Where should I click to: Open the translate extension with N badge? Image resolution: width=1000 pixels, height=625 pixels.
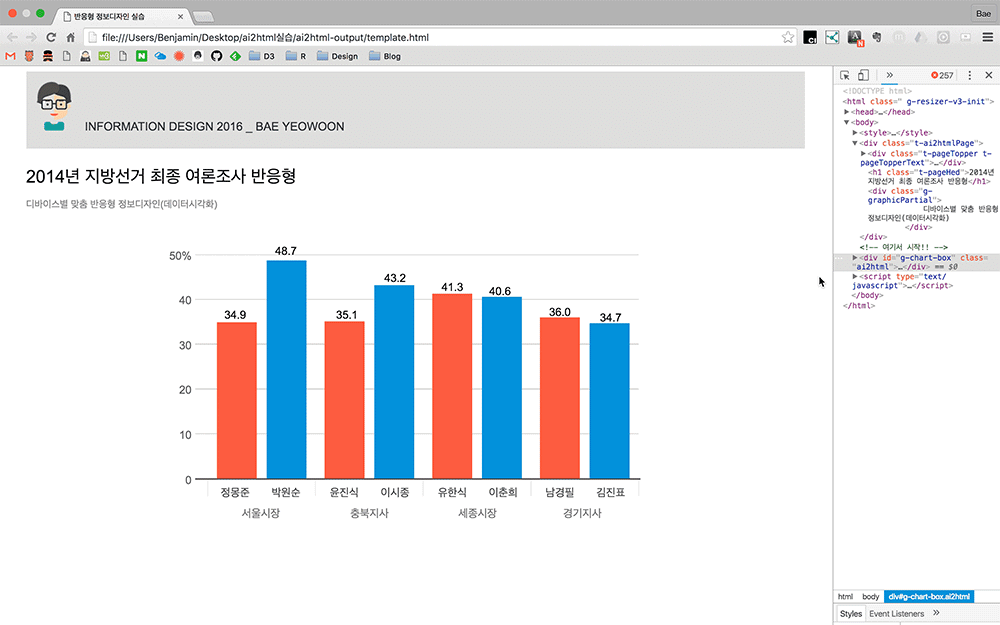pos(855,38)
